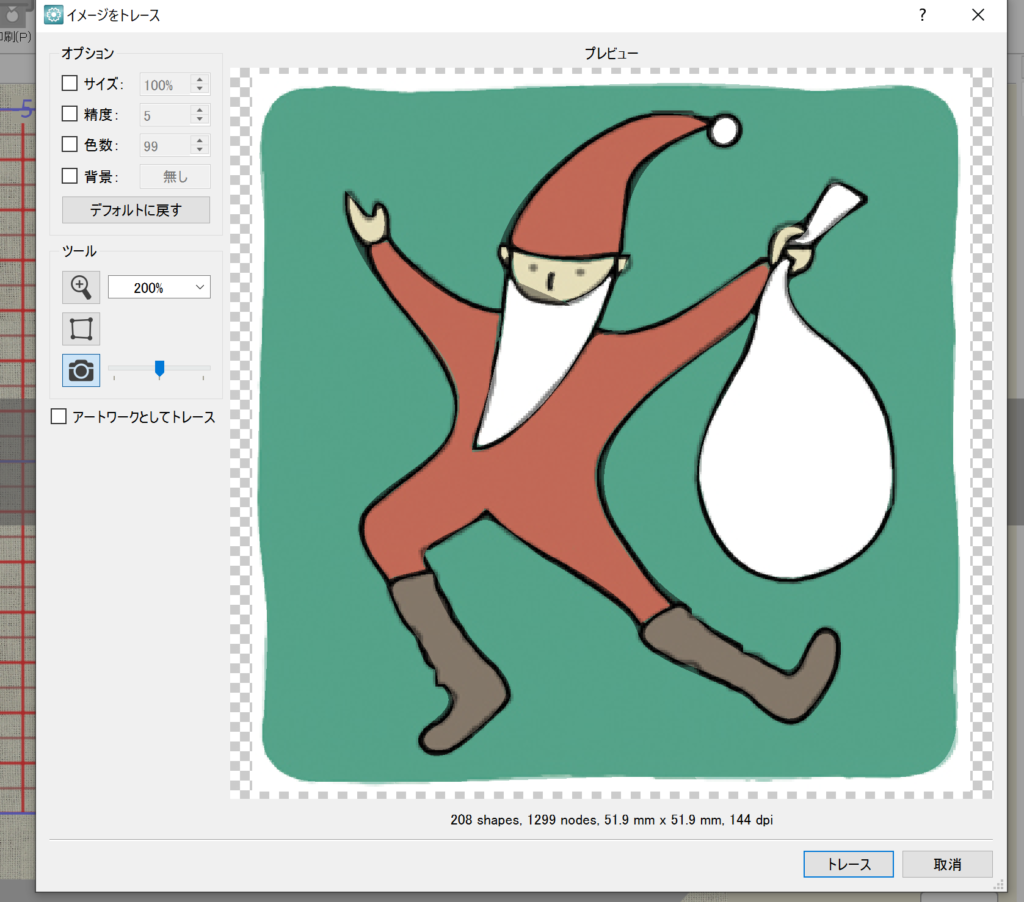Select the crop area selection tool
The height and width of the screenshot is (902, 1024).
click(x=81, y=329)
